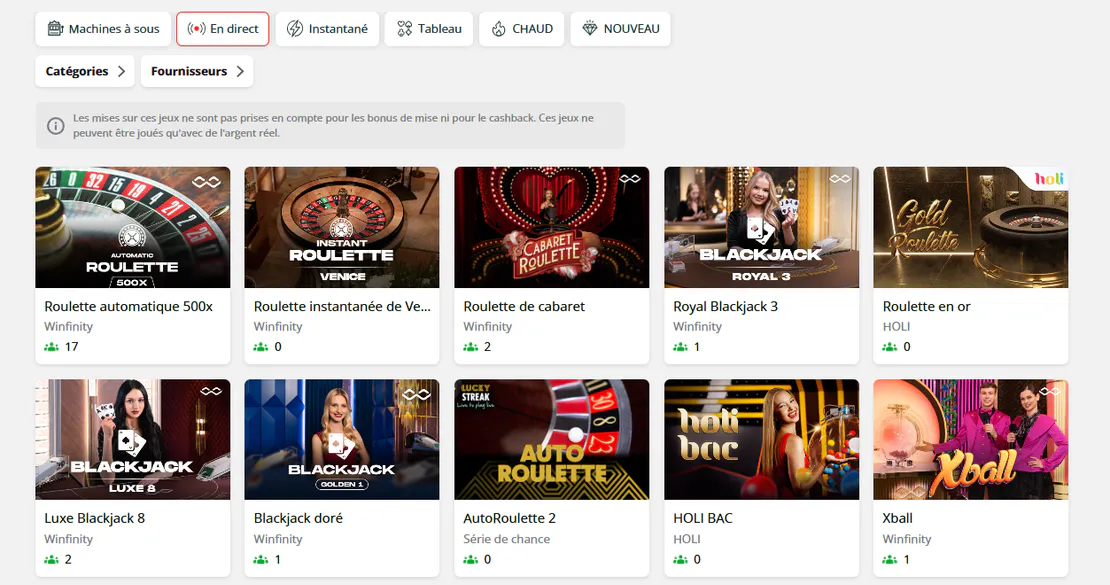
Task: Click Winfinity logo on Xball thumbnail
Action: [1049, 391]
